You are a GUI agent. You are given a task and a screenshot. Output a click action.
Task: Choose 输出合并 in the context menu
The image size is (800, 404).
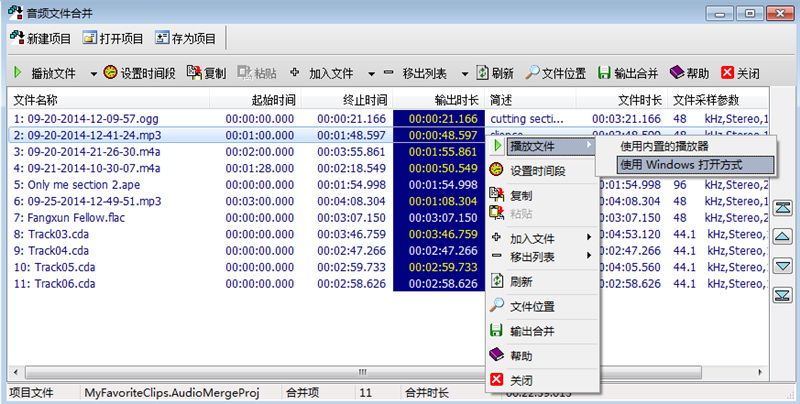542,331
